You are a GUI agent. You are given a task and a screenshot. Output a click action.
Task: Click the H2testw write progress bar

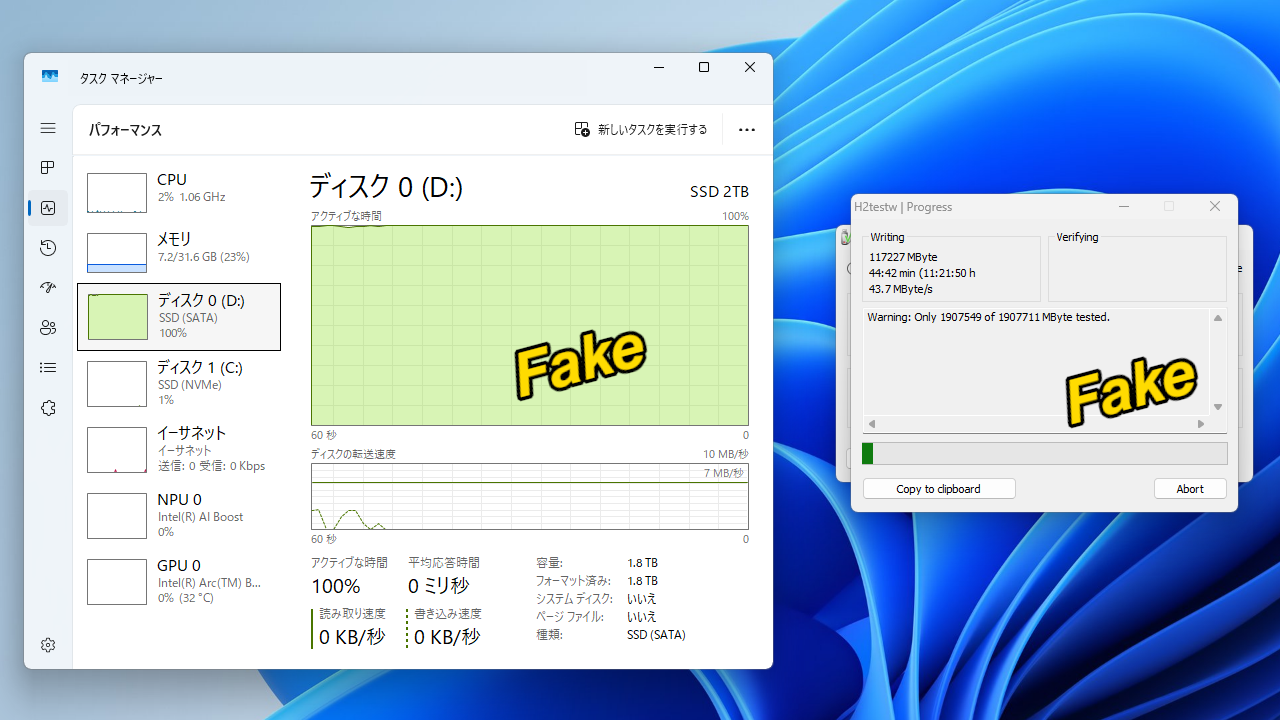pyautogui.click(x=1044, y=454)
